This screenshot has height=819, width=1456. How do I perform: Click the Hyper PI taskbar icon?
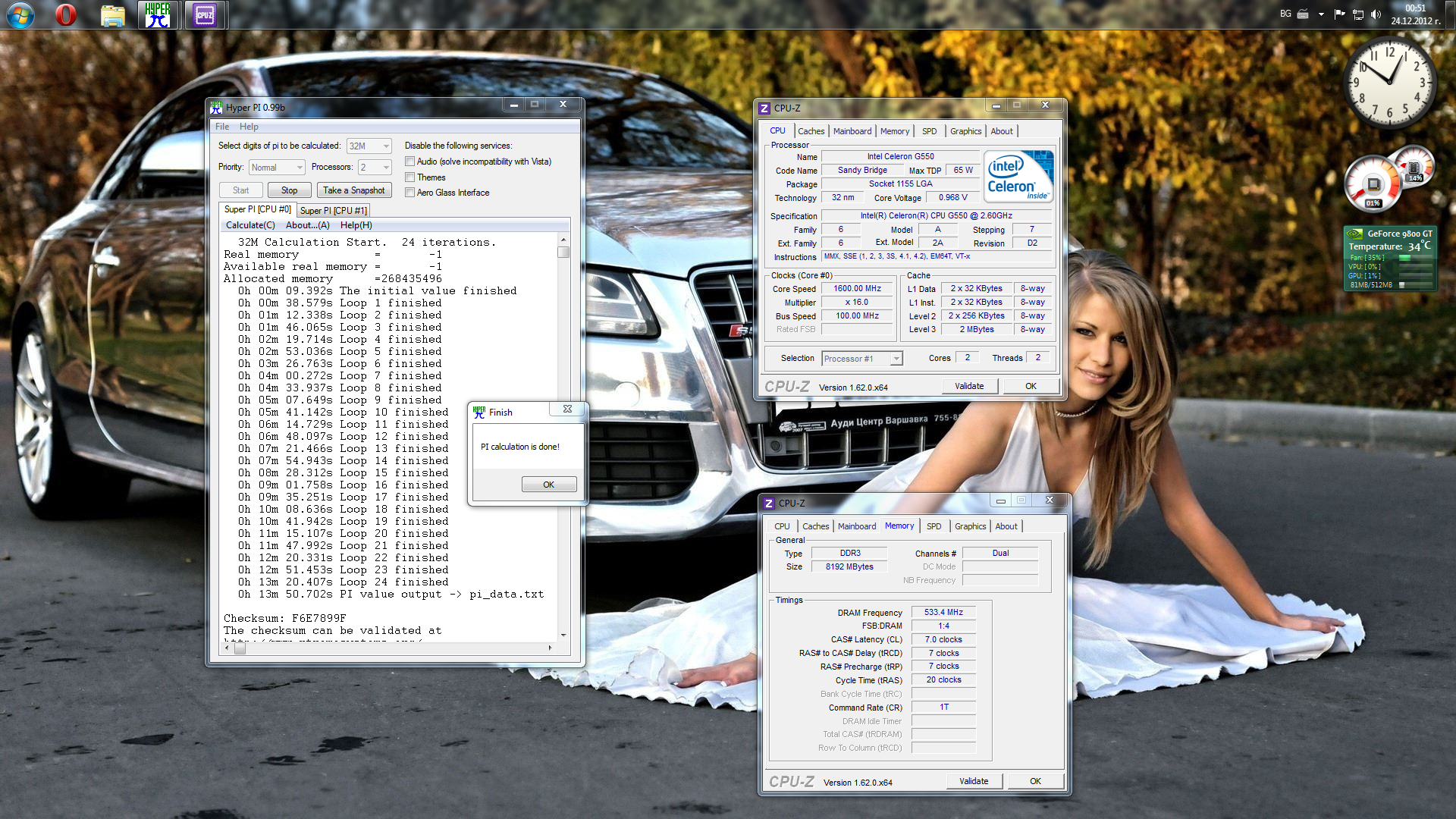pos(158,15)
